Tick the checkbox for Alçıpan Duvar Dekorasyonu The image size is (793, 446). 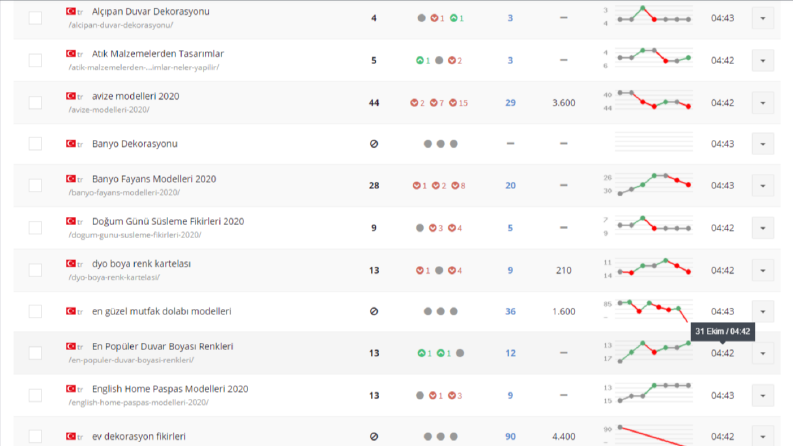35,18
